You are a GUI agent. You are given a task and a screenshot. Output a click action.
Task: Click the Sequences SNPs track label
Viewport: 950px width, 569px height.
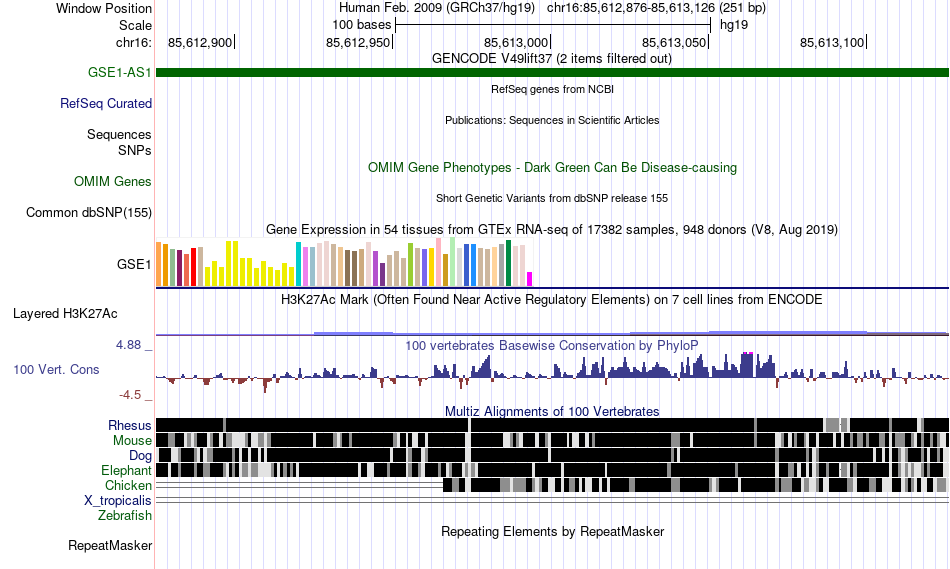[119, 142]
